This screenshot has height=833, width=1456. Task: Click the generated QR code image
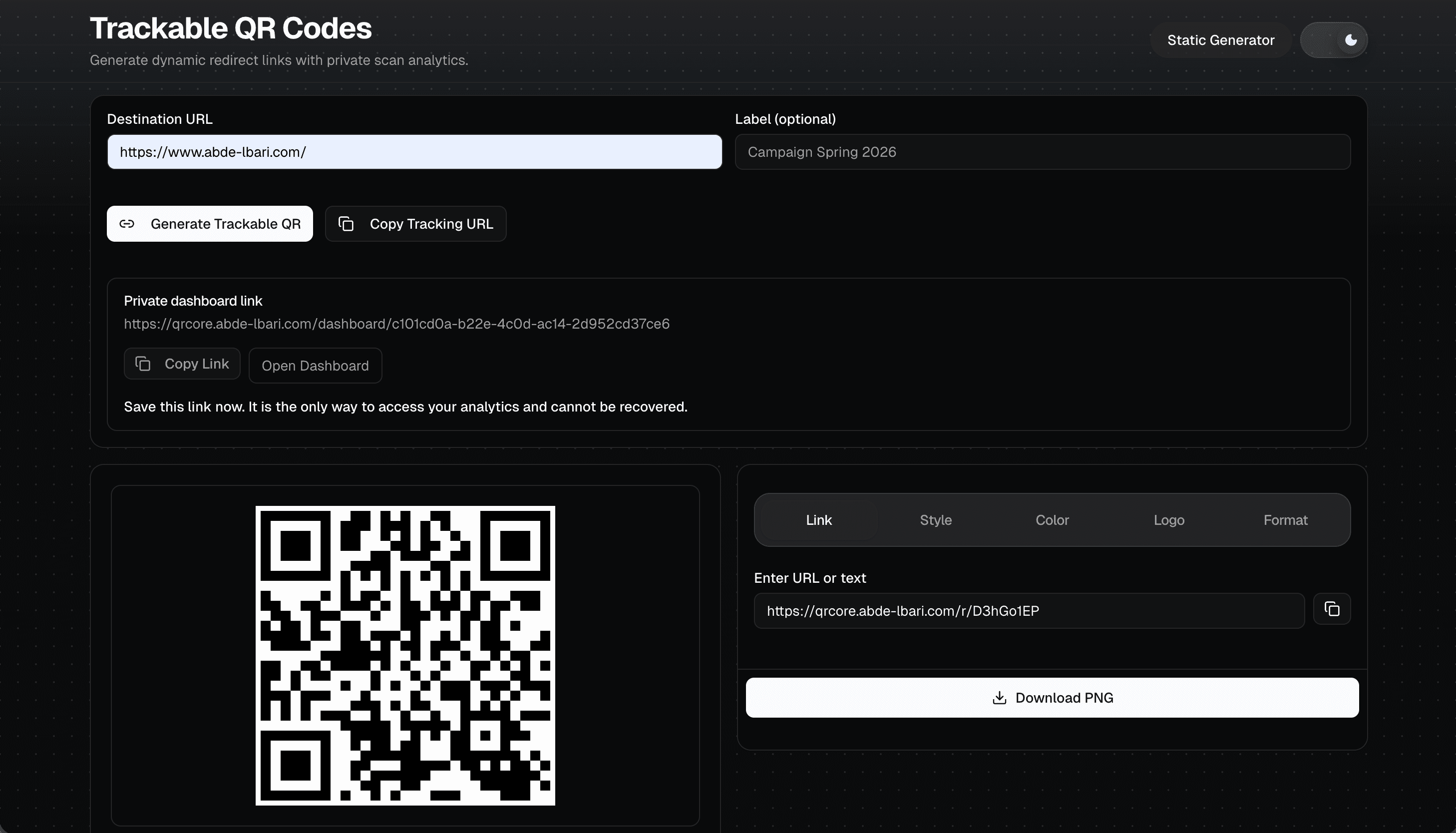(405, 655)
